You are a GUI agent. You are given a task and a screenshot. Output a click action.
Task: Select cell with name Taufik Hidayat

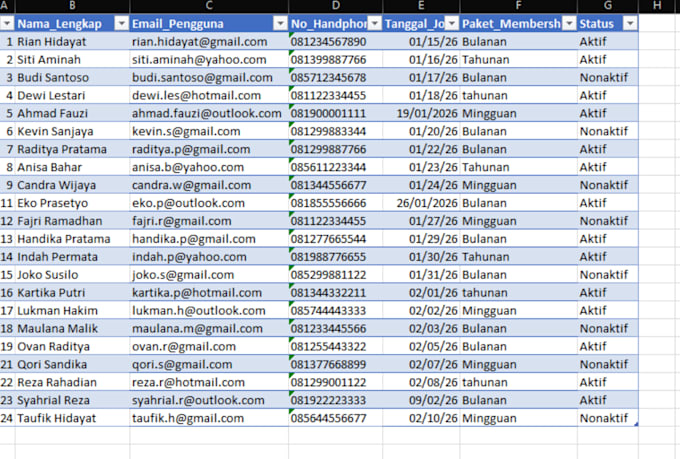point(72,418)
